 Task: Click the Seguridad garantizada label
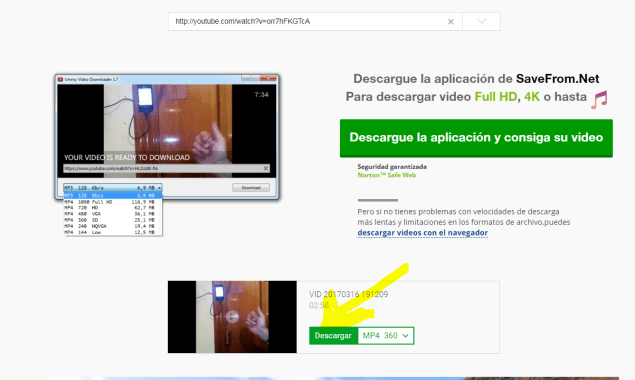pyautogui.click(x=392, y=167)
